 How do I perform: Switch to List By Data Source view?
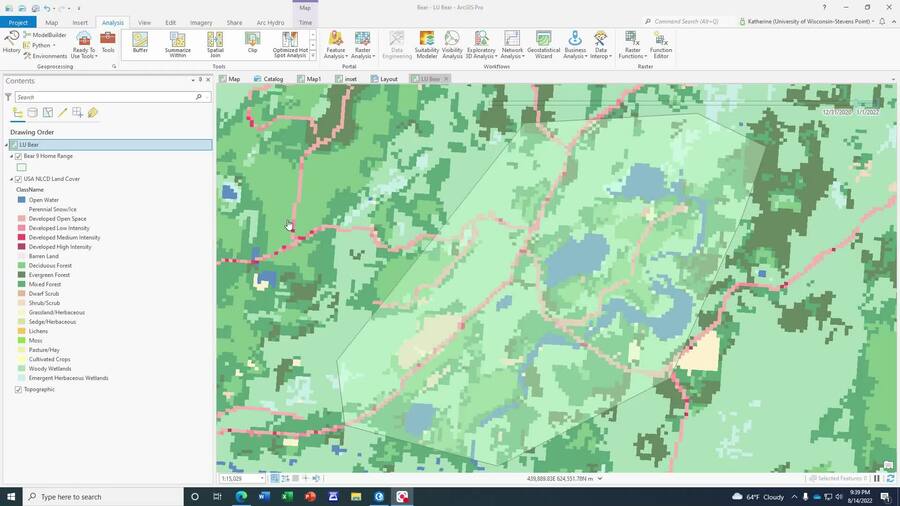coord(33,113)
